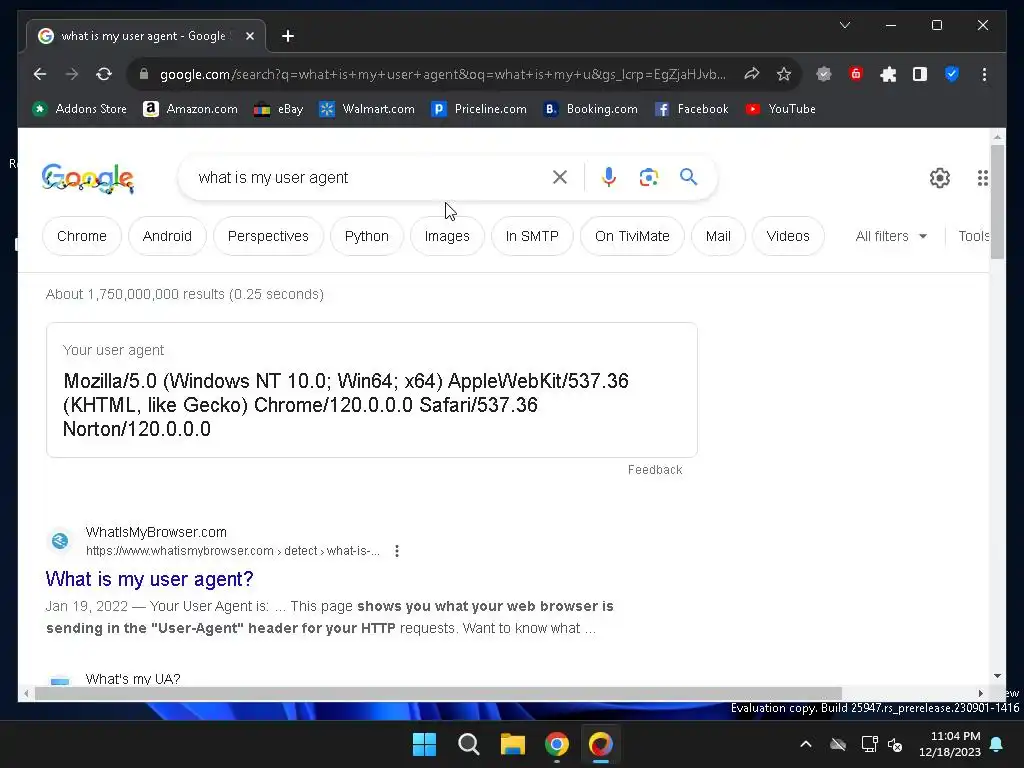This screenshot has width=1024, height=768.
Task: Open Windows taskbar search
Action: [x=468, y=744]
